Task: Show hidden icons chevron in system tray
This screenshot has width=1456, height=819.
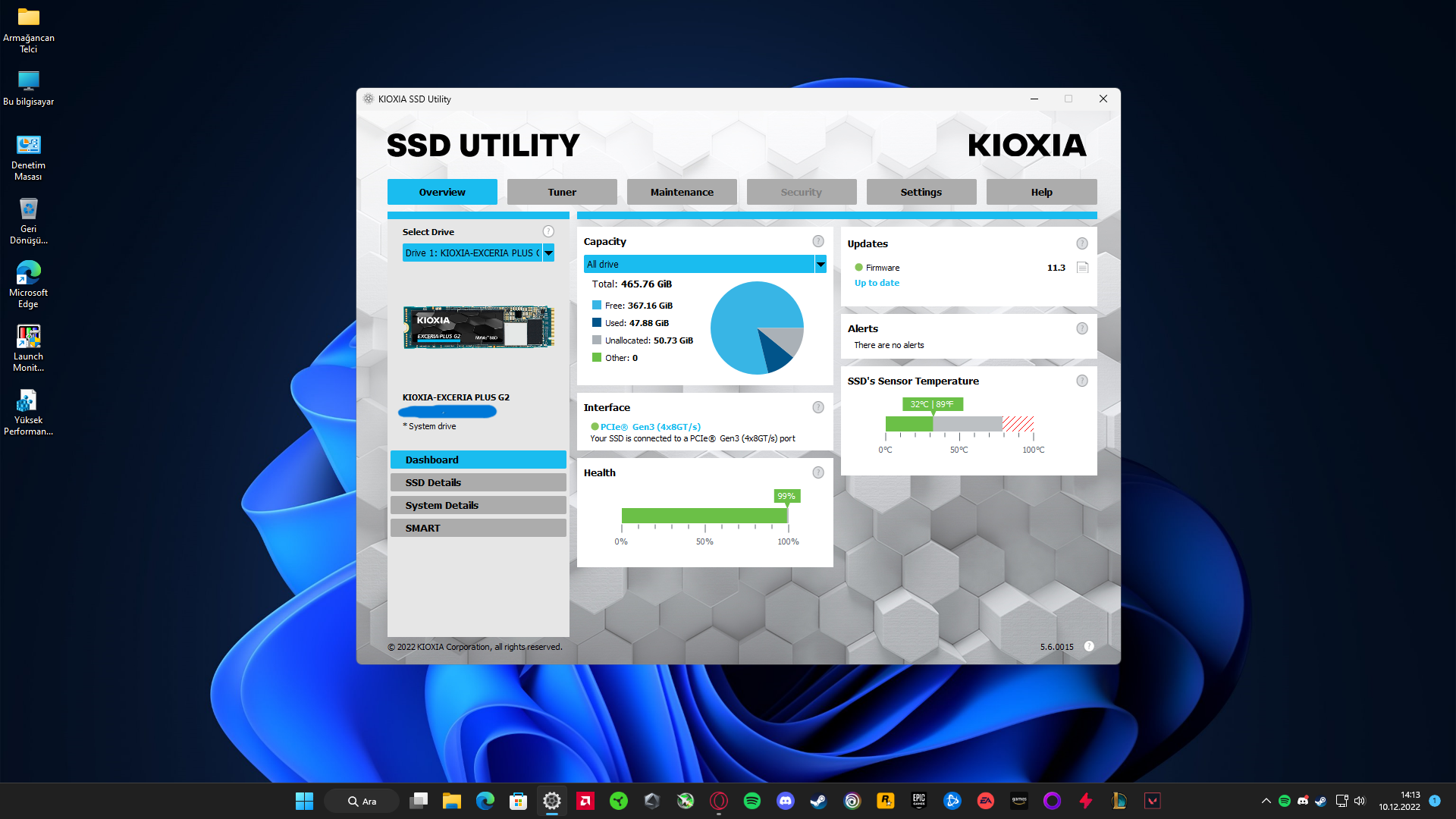Action: 1266,801
